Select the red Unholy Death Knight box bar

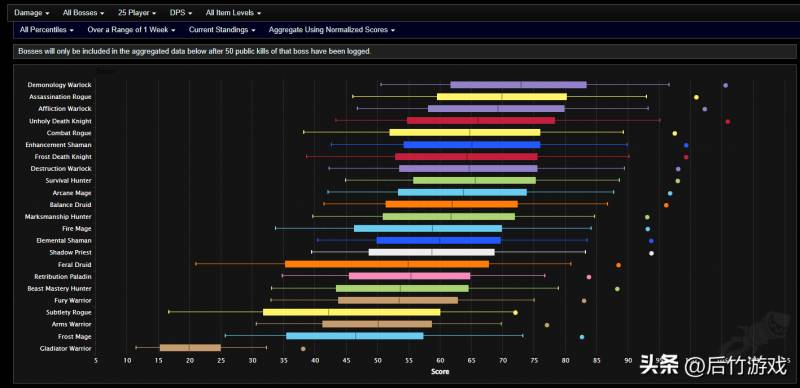point(481,121)
